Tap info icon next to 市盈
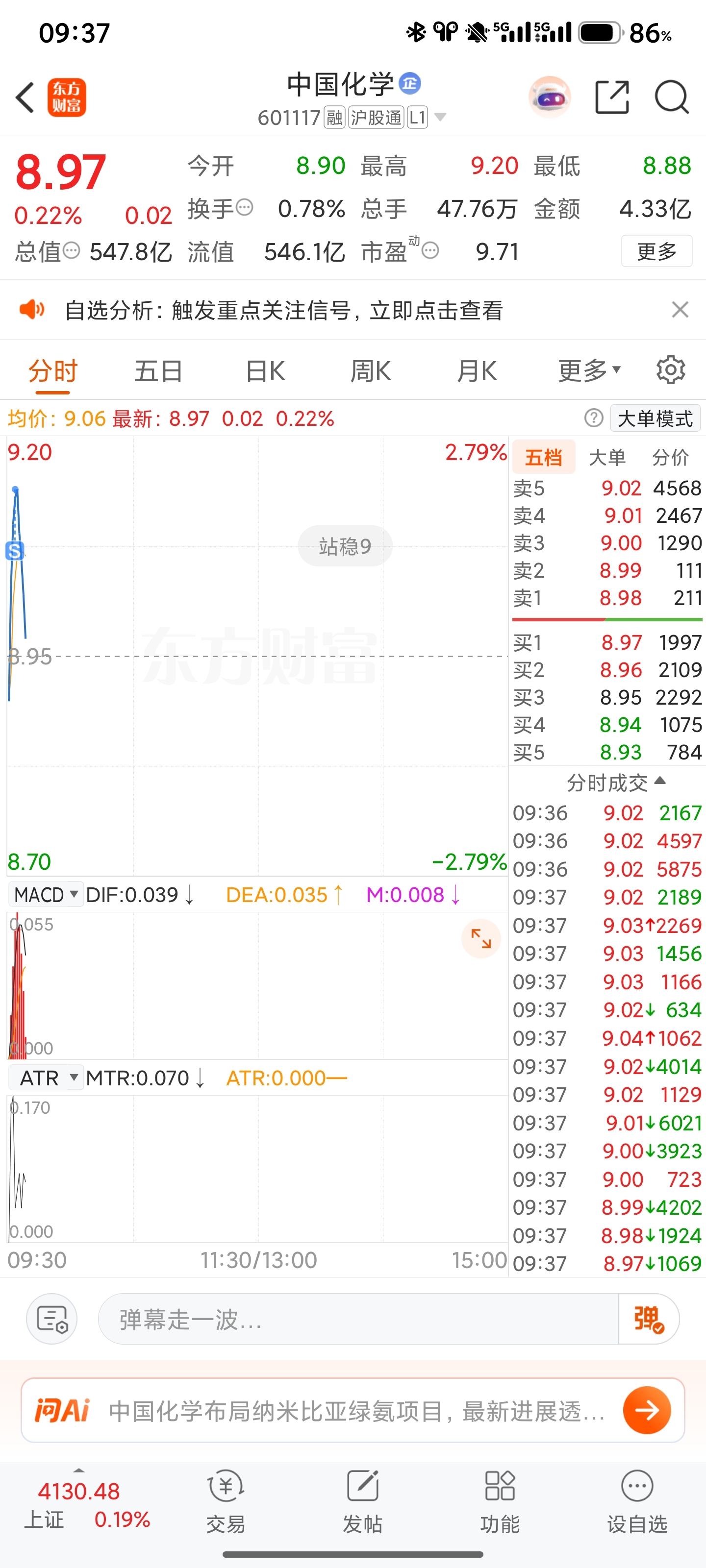706x1568 pixels. pos(430,250)
